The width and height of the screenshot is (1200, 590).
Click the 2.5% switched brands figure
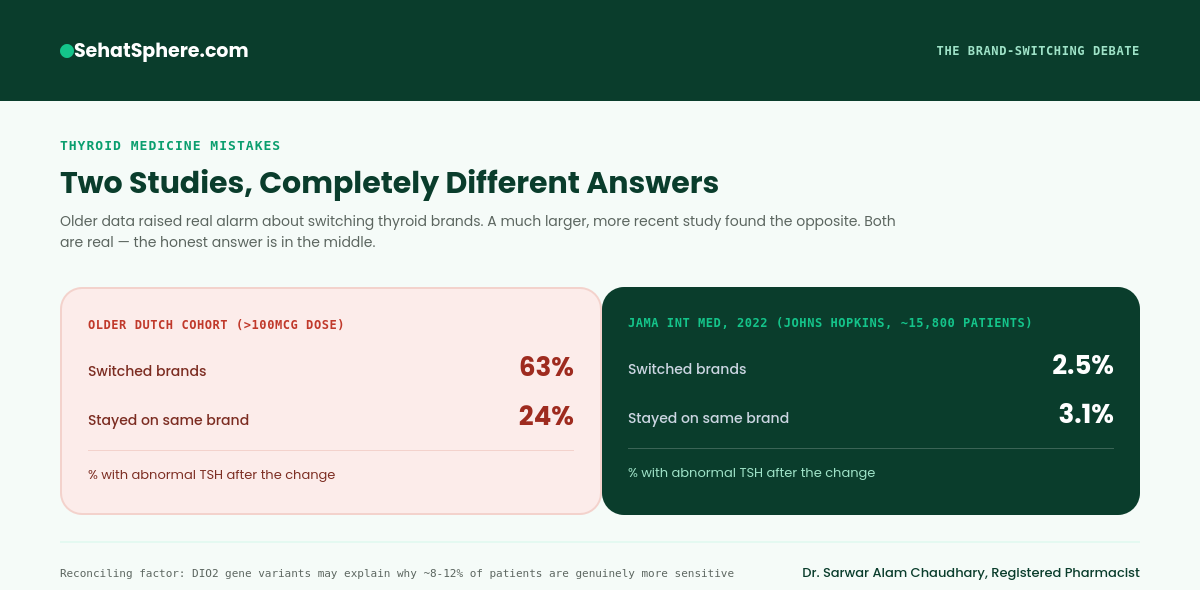[x=1083, y=365]
